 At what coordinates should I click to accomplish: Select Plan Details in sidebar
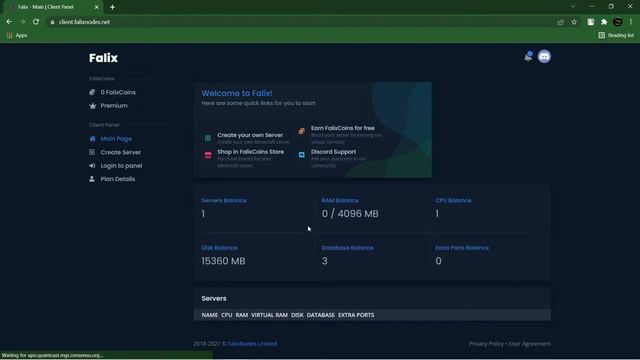(118, 179)
